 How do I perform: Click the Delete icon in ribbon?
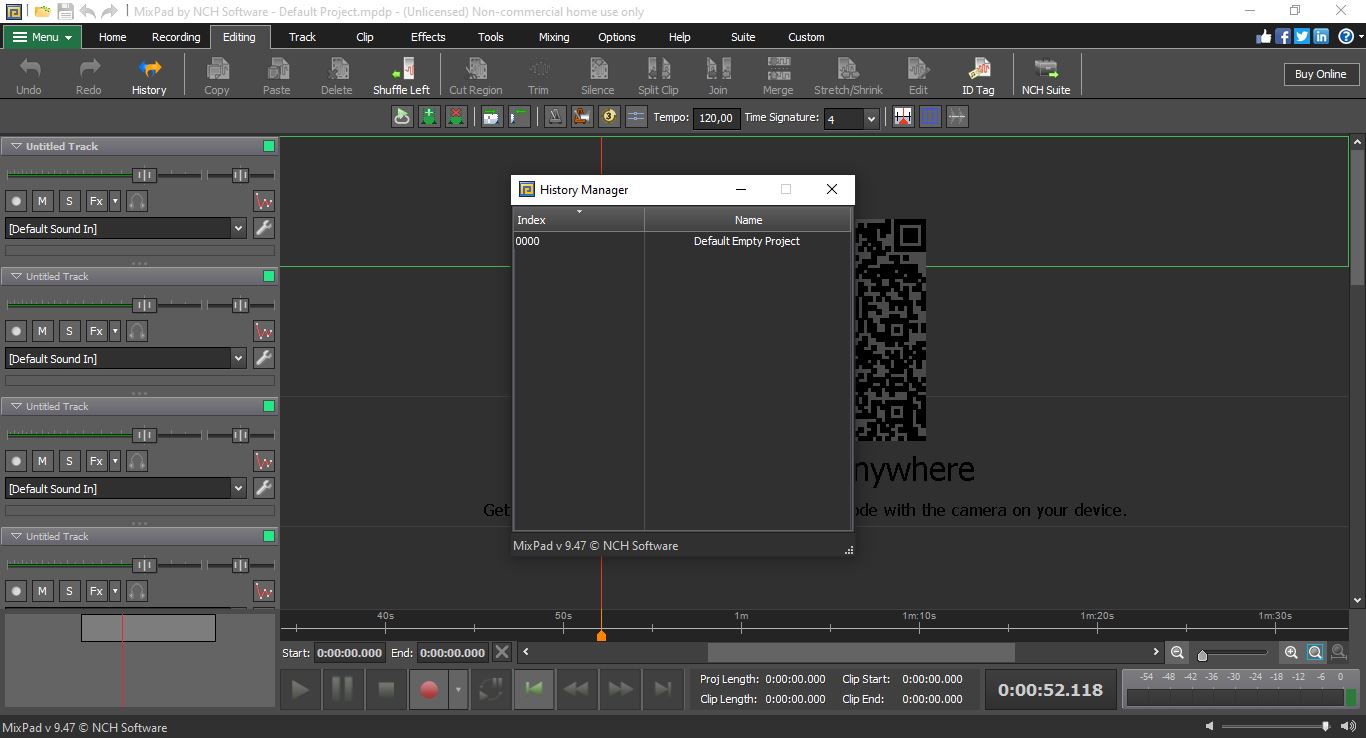[x=337, y=77]
